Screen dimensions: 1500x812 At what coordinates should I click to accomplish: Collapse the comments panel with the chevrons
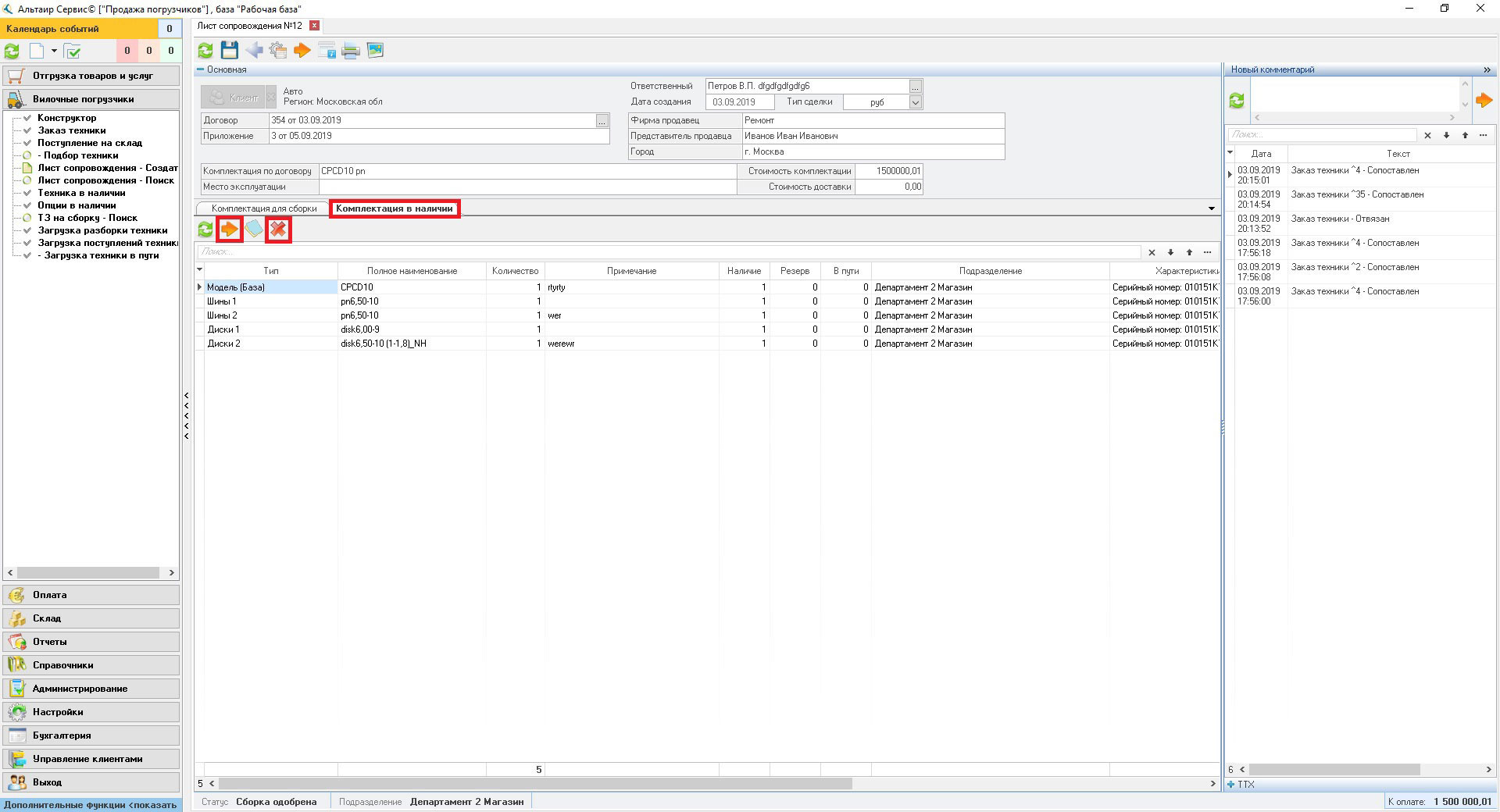click(x=1487, y=69)
